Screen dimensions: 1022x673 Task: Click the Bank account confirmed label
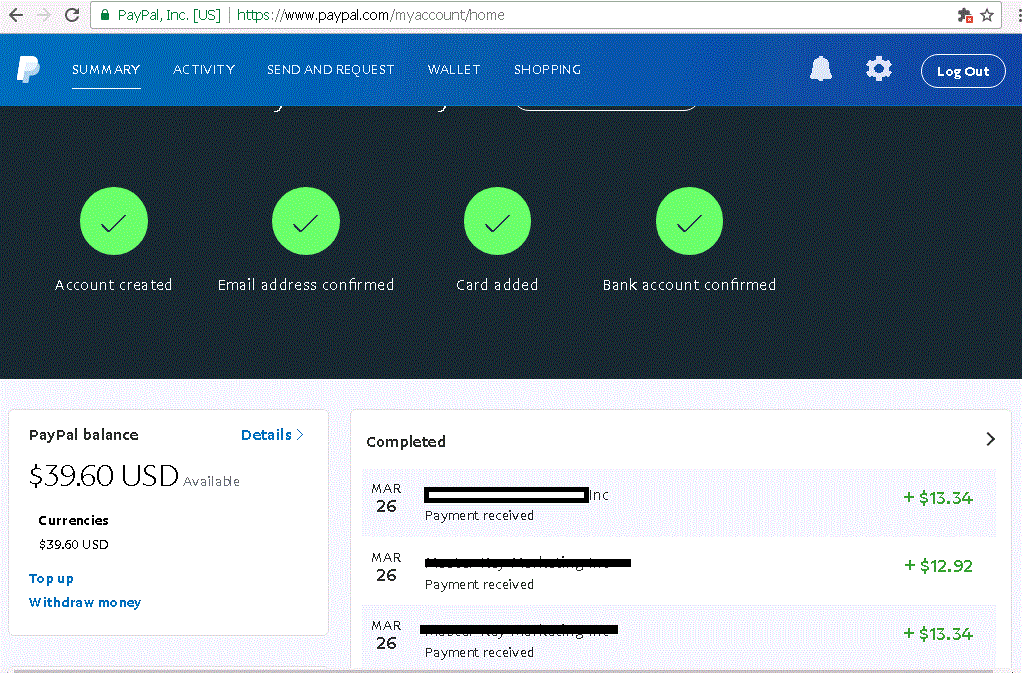tap(690, 285)
